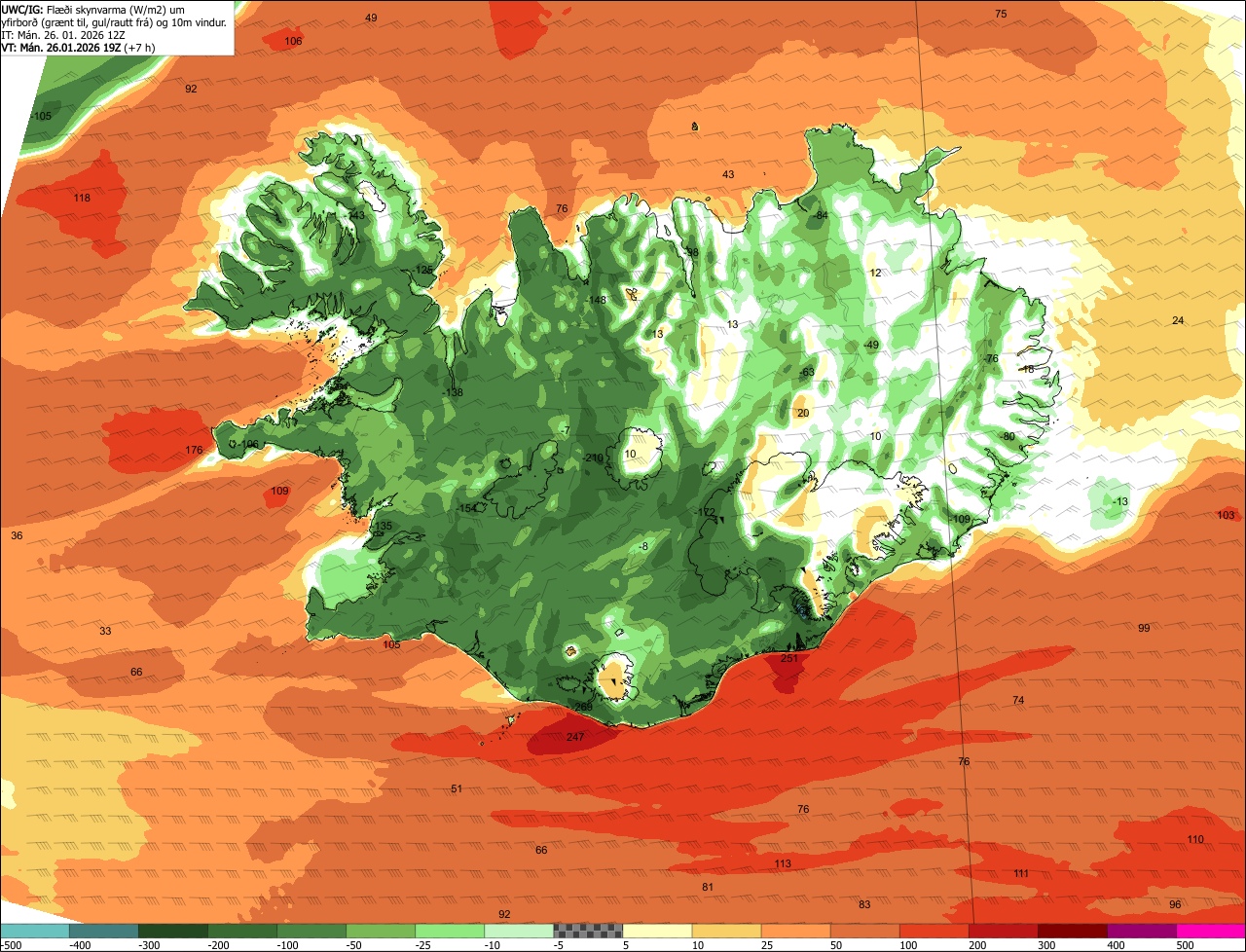Click the light teal -500 to -400 legend swatch
The image size is (1246, 952).
tap(34, 931)
